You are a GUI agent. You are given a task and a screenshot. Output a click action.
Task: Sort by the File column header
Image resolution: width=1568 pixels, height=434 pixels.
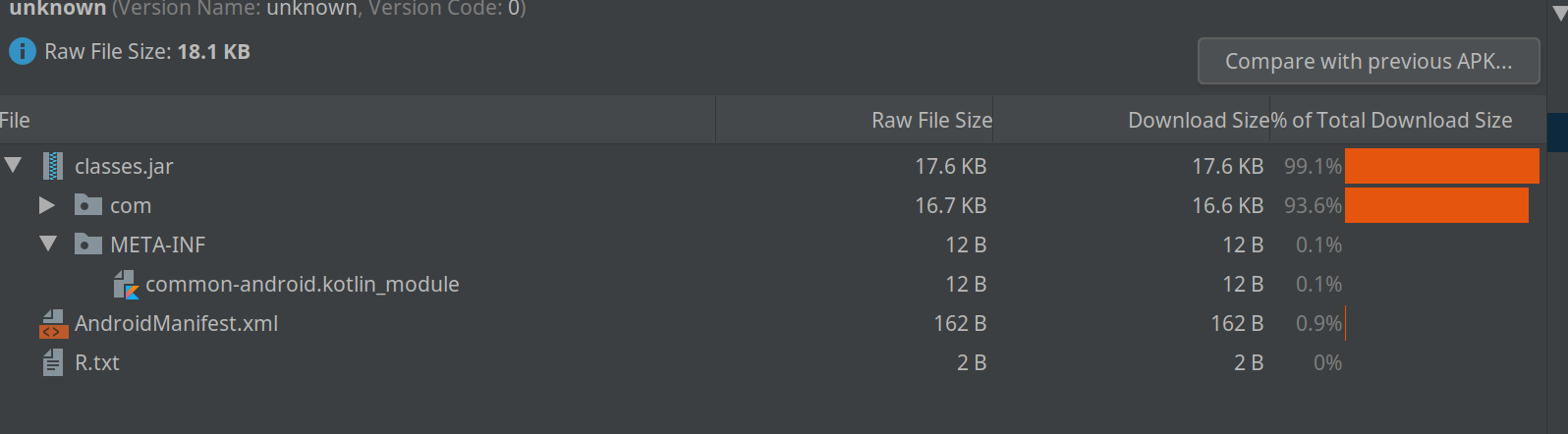click(x=16, y=121)
